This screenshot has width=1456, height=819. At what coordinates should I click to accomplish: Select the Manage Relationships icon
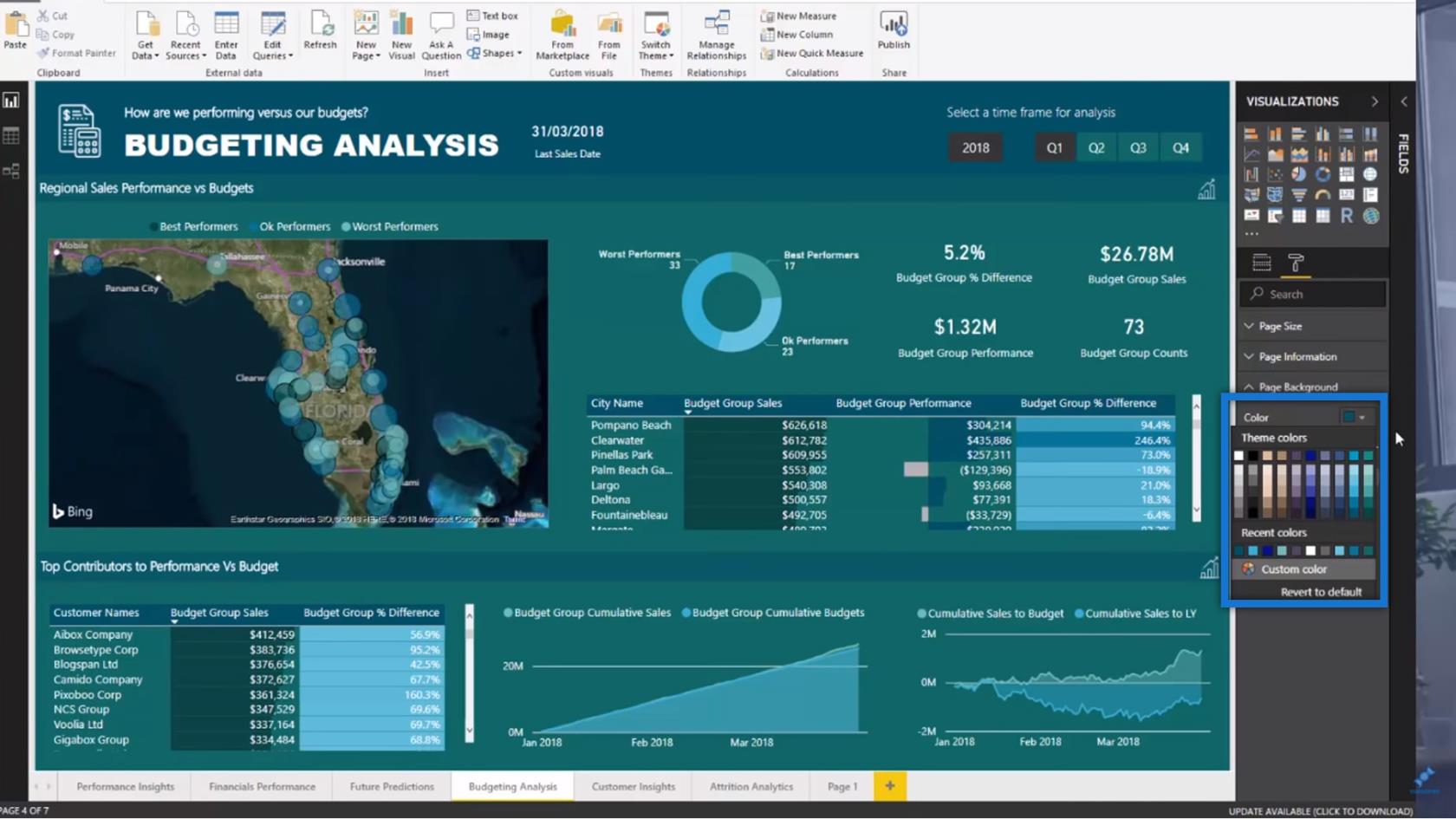[716, 36]
